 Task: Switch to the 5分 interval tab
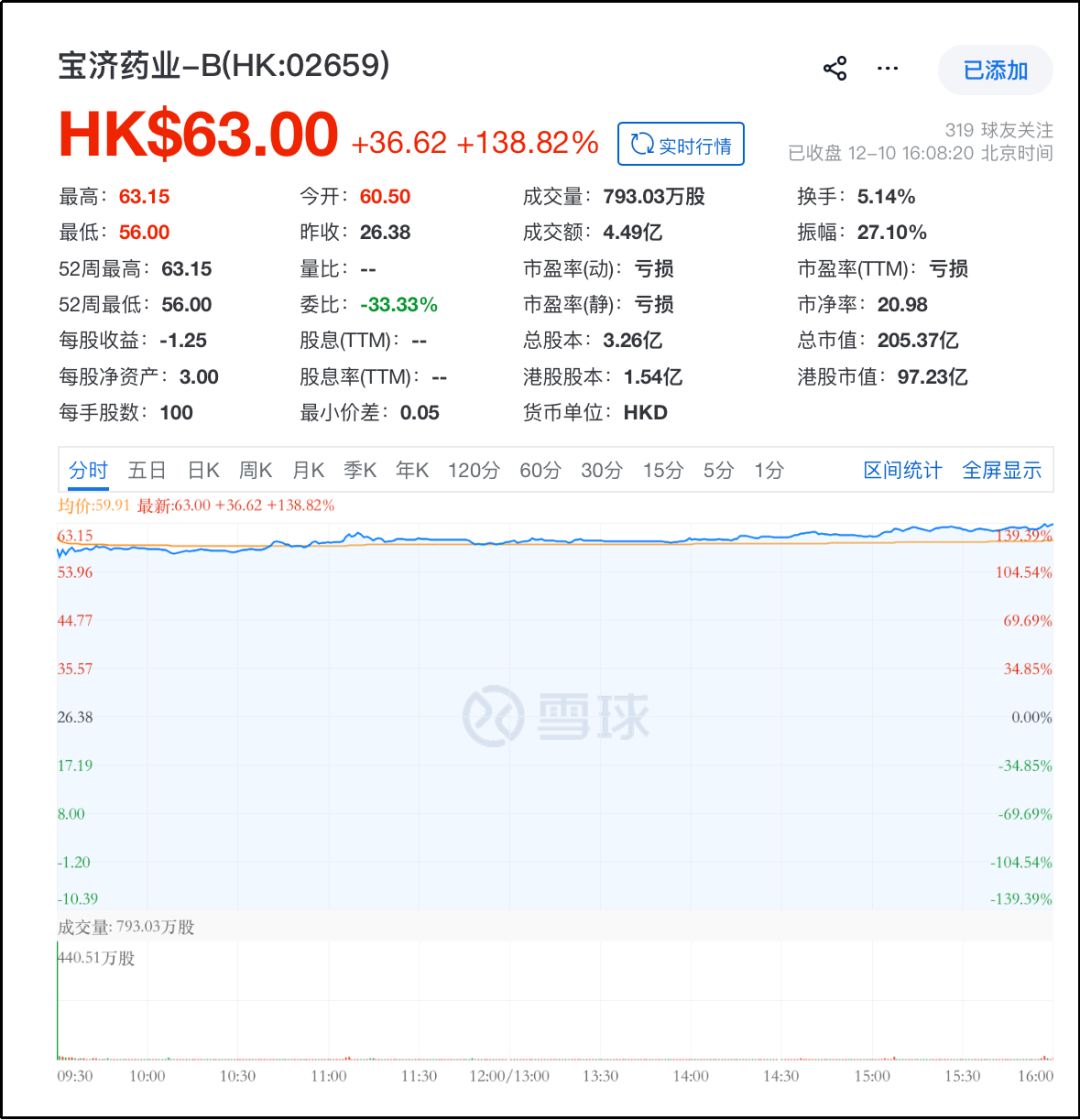pos(718,470)
